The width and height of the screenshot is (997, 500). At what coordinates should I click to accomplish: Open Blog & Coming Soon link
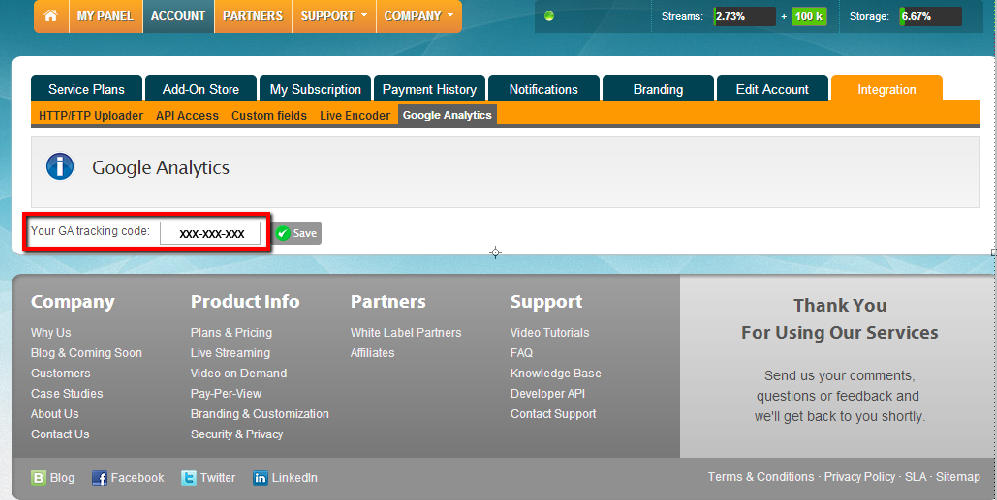tap(86, 353)
